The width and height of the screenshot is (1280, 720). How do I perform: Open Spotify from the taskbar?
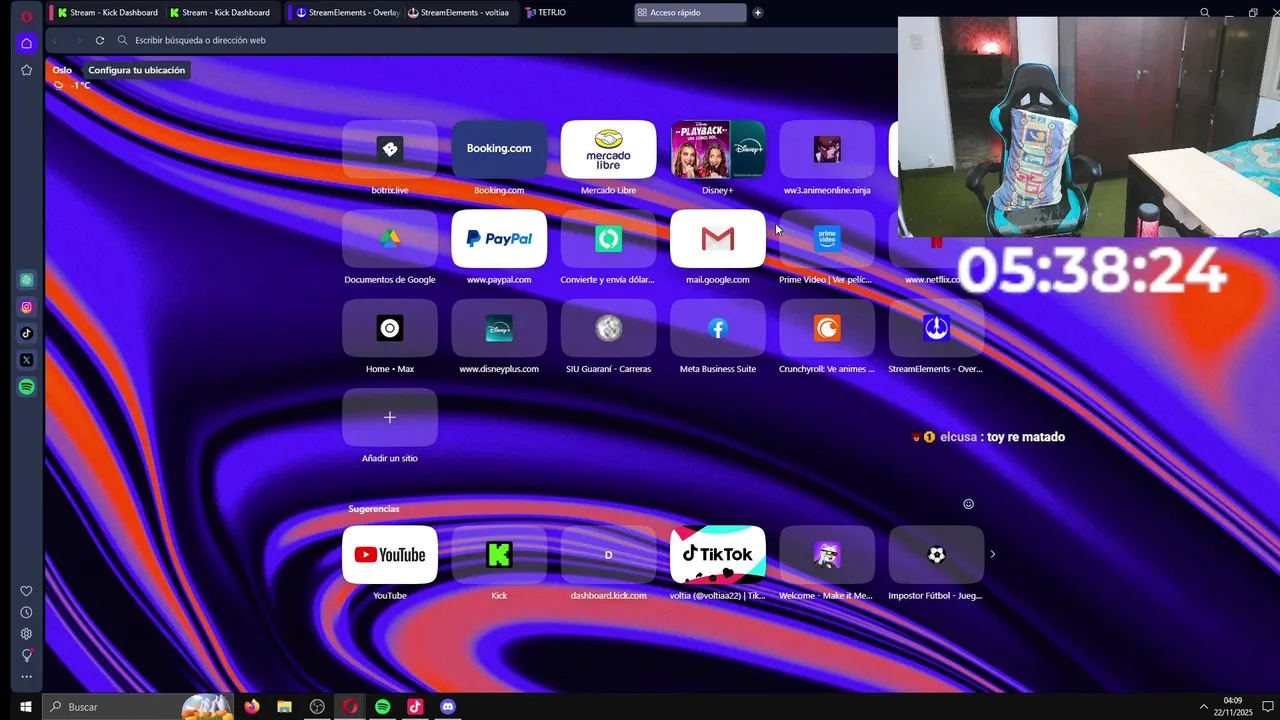382,707
